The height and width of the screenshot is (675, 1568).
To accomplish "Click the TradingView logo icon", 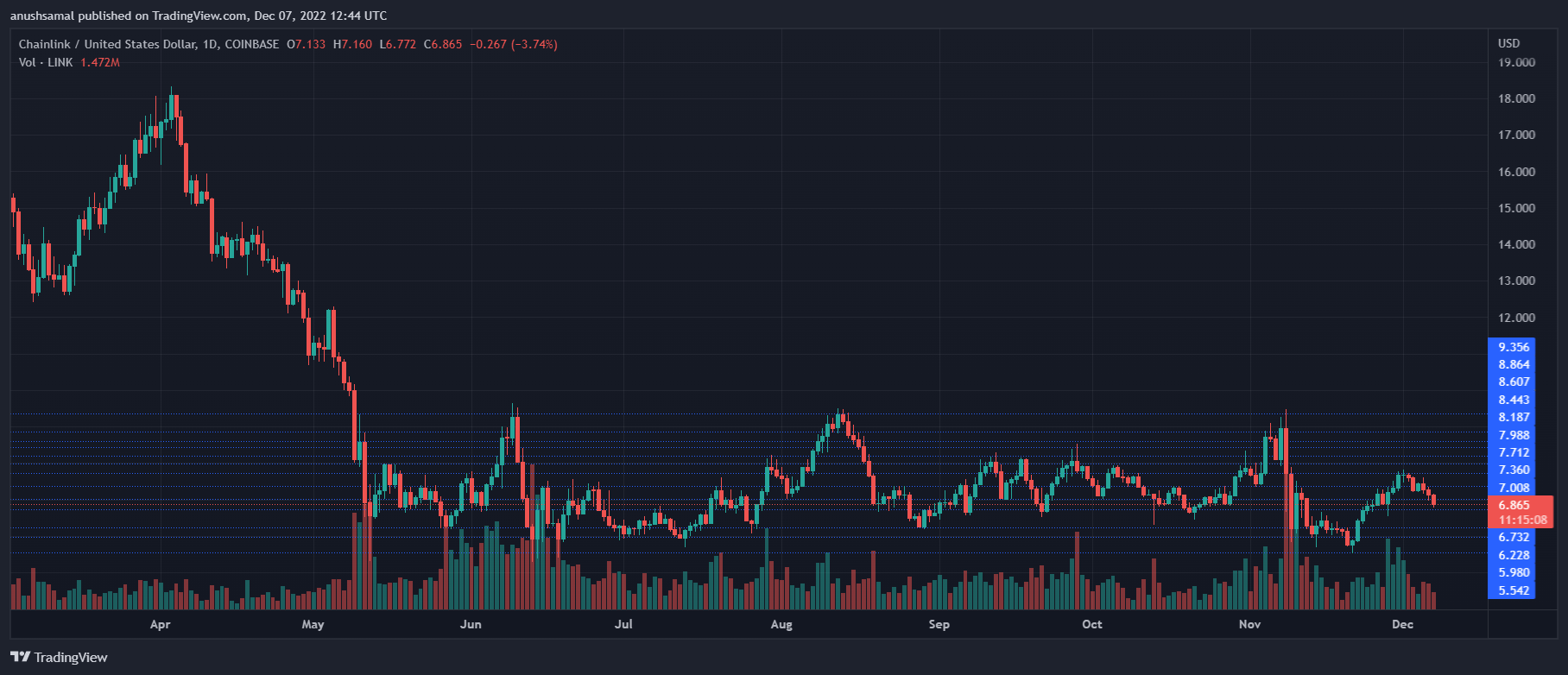I will click(21, 657).
